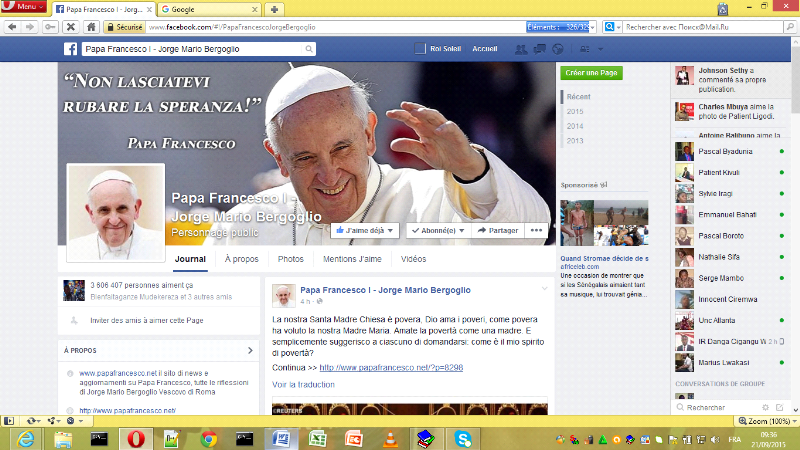Screen dimensions: 800x450
Task: Click the more options ellipsis button on page
Action: pyautogui.click(x=537, y=230)
